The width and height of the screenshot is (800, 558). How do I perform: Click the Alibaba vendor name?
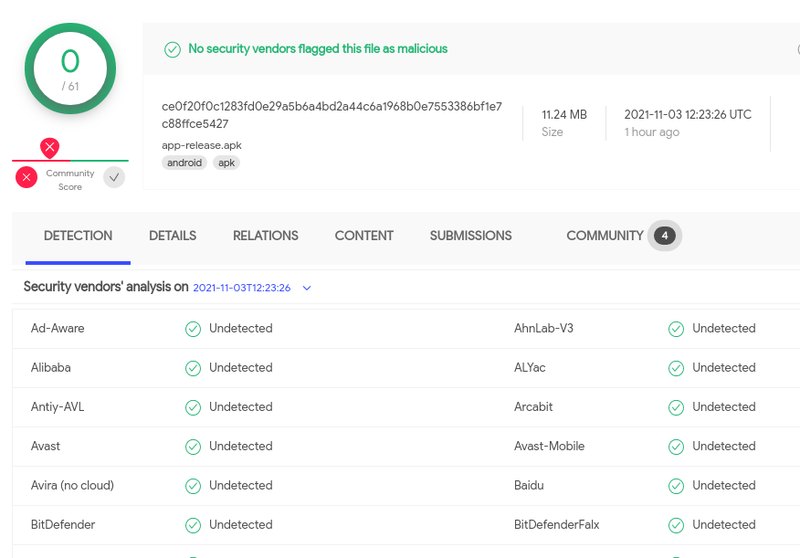point(51,367)
